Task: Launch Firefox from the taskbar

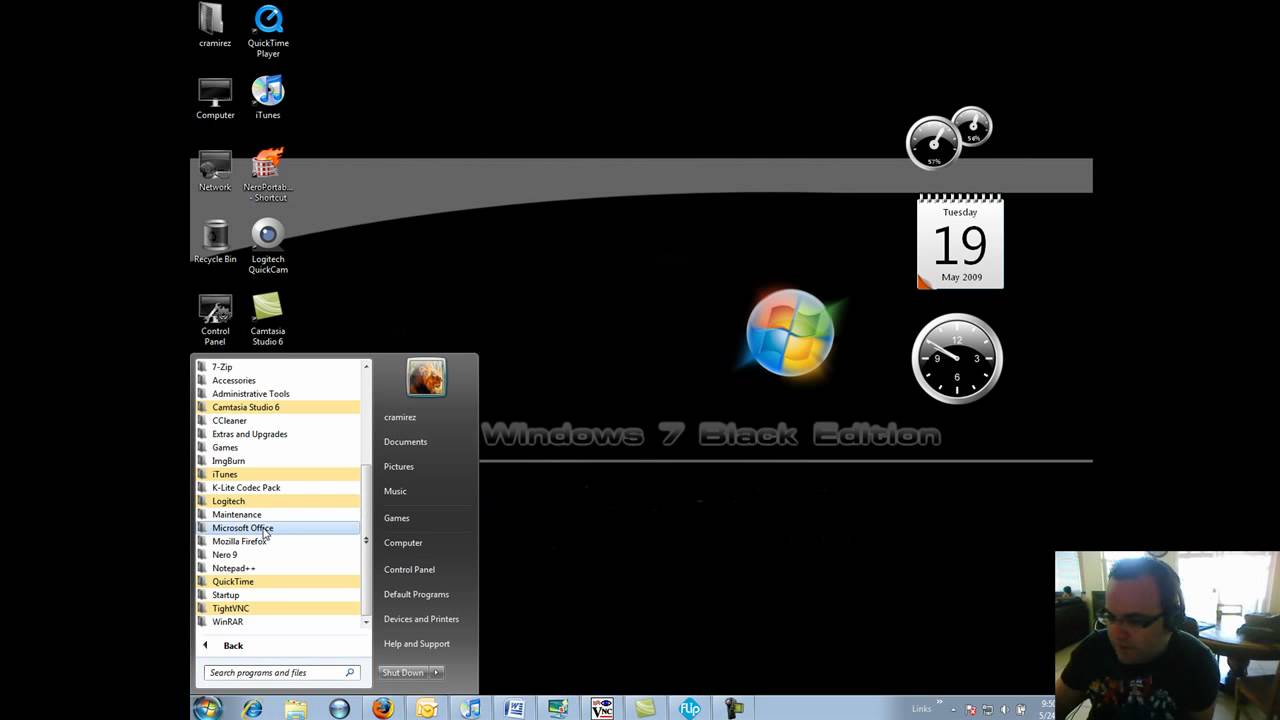Action: 383,708
